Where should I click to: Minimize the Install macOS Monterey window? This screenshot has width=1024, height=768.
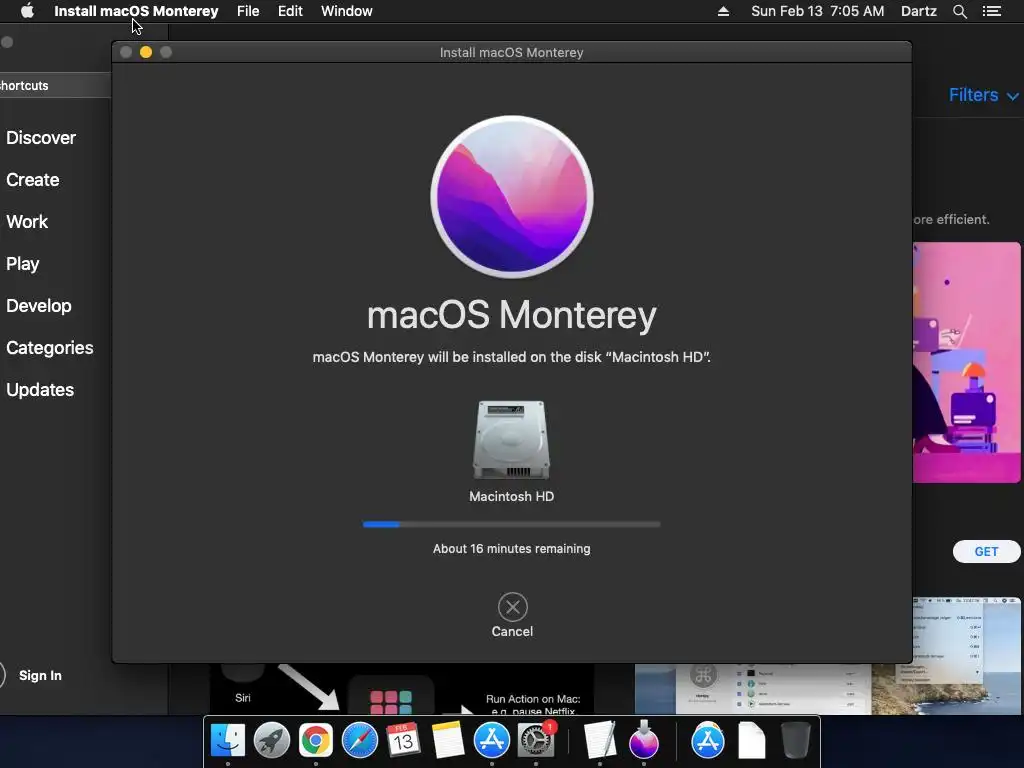click(x=146, y=52)
